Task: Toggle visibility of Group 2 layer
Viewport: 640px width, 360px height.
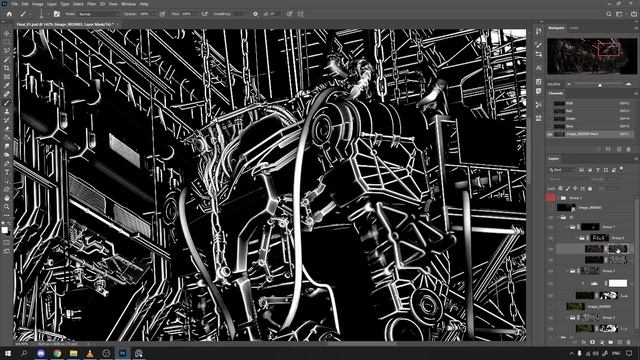Action: 551,318
